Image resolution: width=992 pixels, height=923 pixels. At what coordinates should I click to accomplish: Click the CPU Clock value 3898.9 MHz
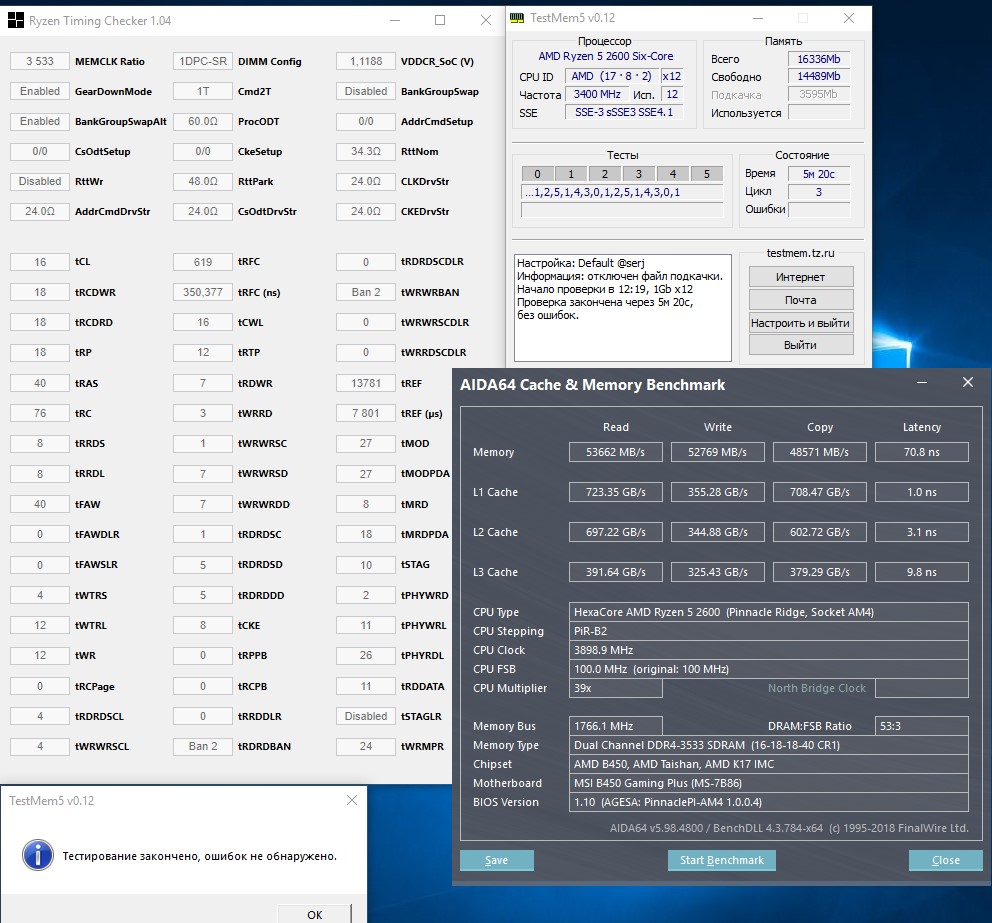(769, 650)
